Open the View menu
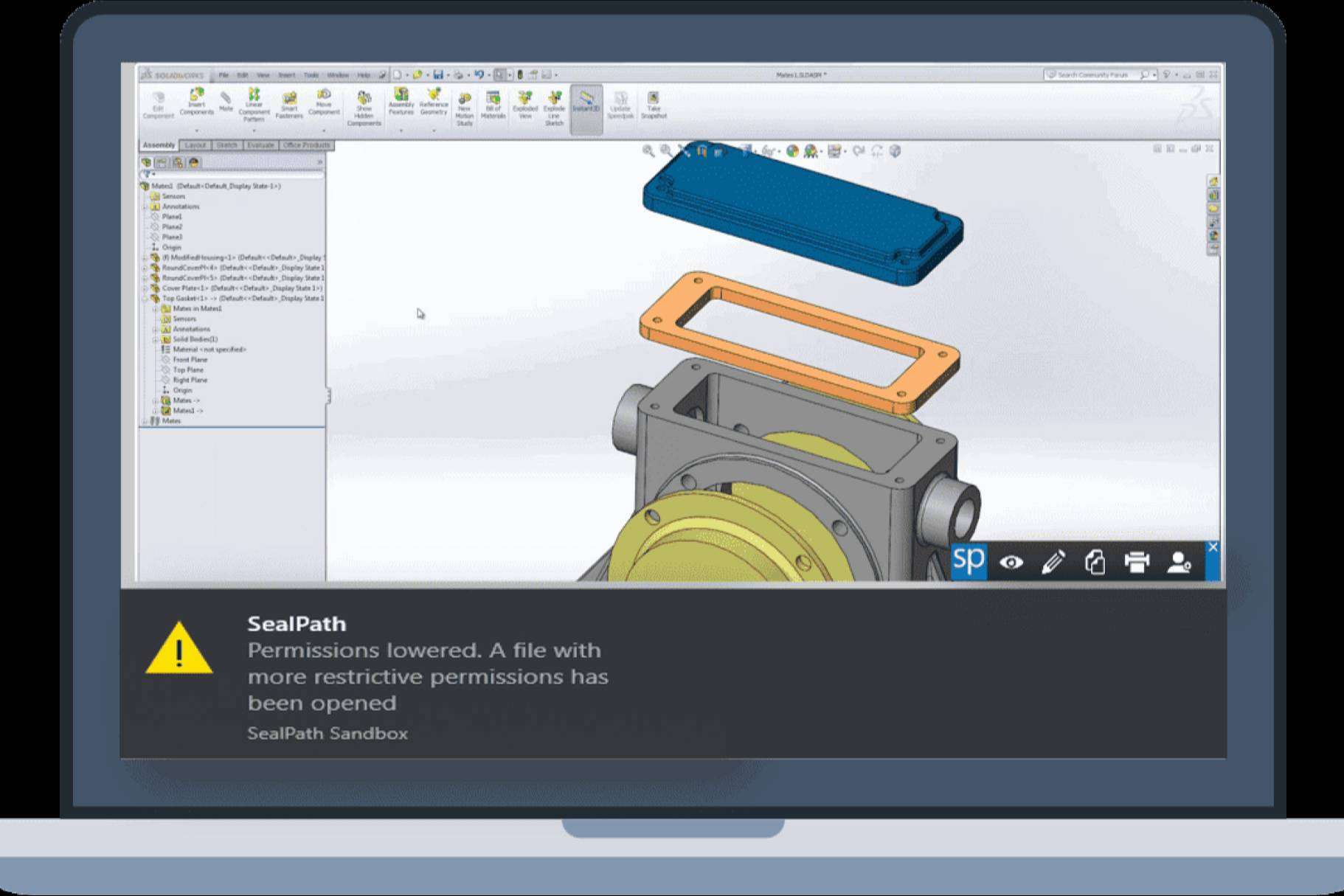The height and width of the screenshot is (896, 1344). pos(263,75)
